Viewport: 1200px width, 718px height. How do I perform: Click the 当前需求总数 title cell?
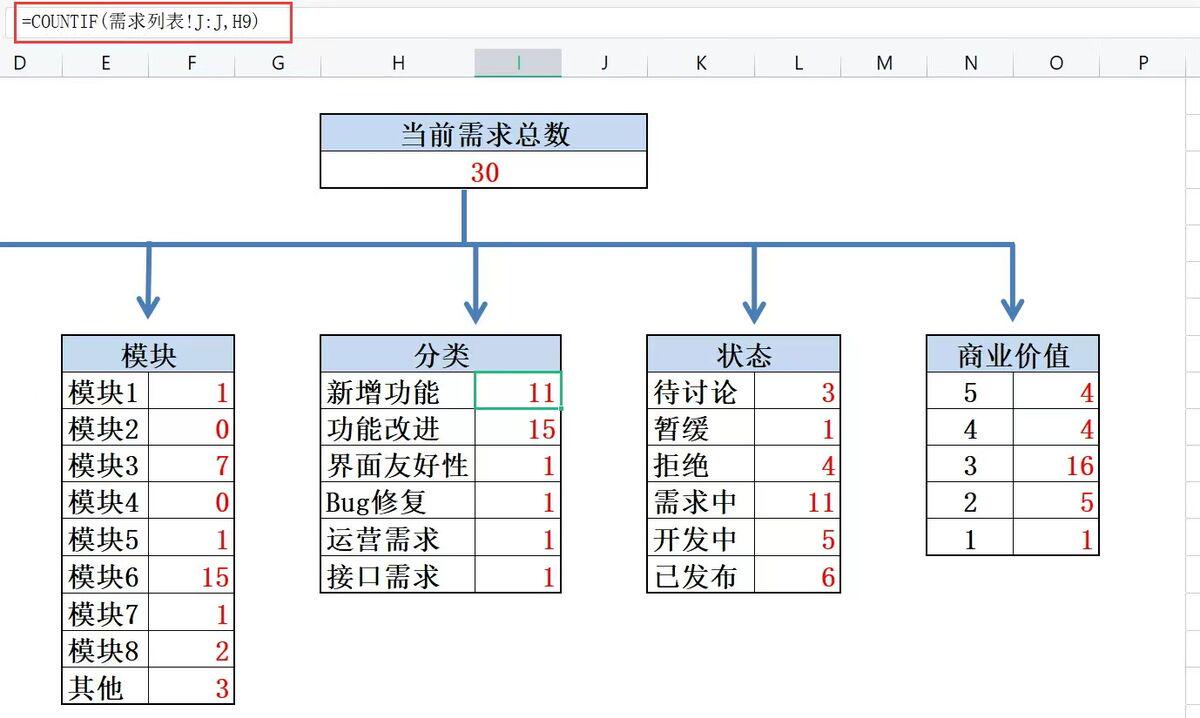pos(484,134)
